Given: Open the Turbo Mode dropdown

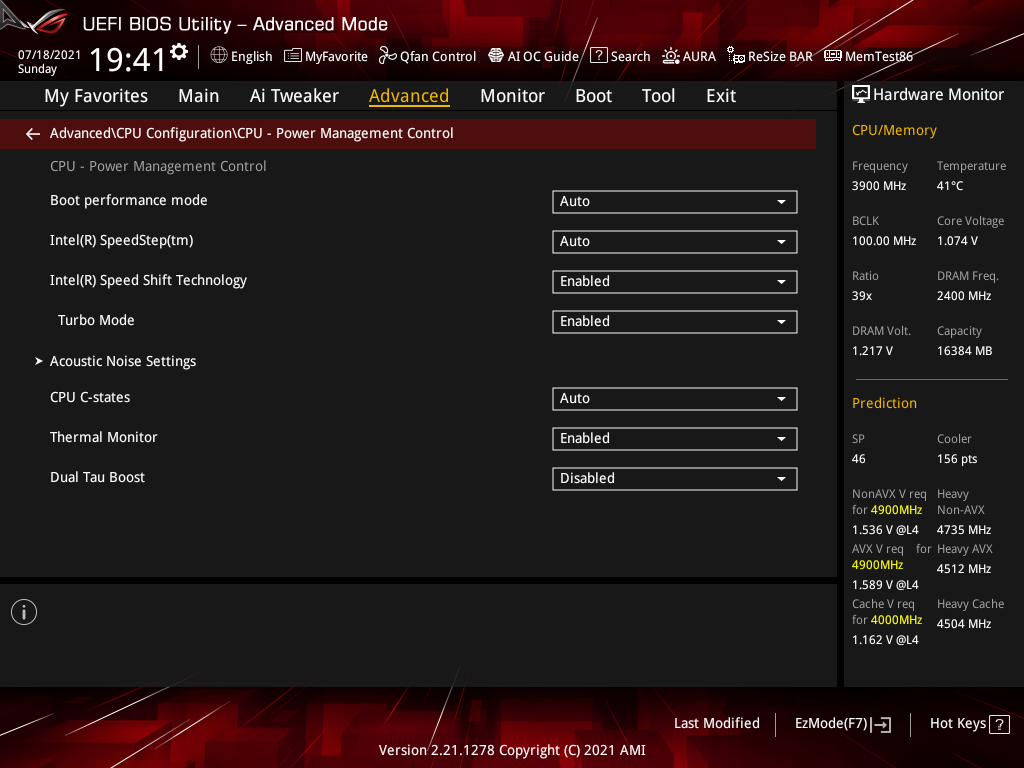Looking at the screenshot, I should (674, 321).
